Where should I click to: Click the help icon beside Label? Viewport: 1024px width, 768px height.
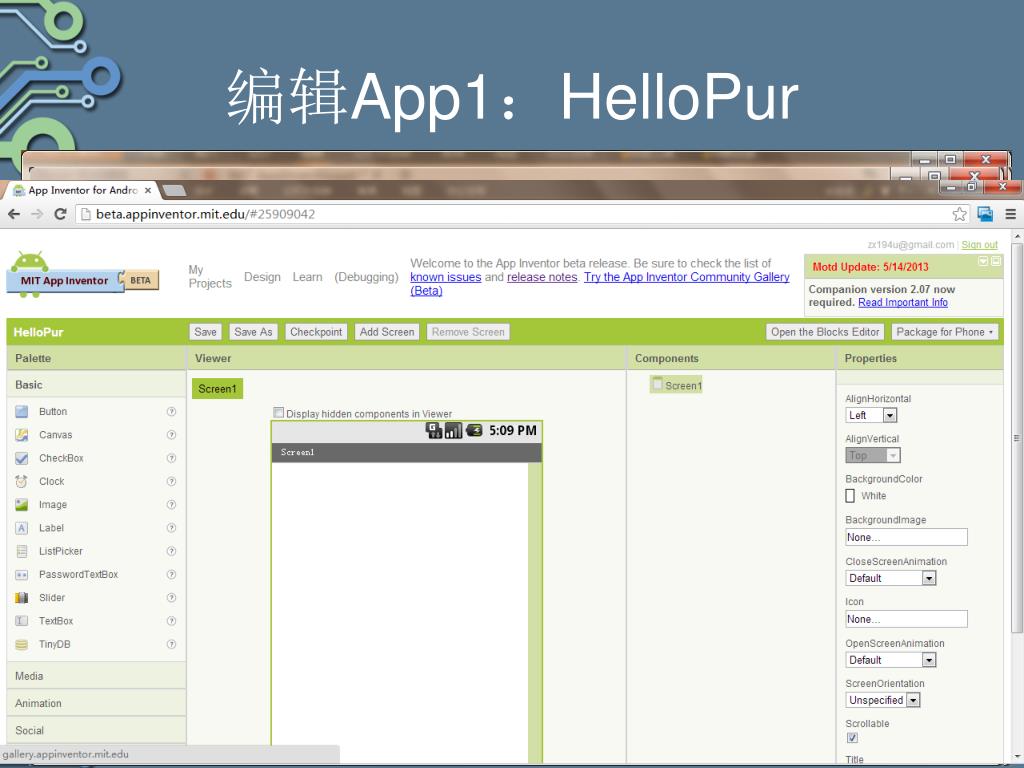point(171,528)
